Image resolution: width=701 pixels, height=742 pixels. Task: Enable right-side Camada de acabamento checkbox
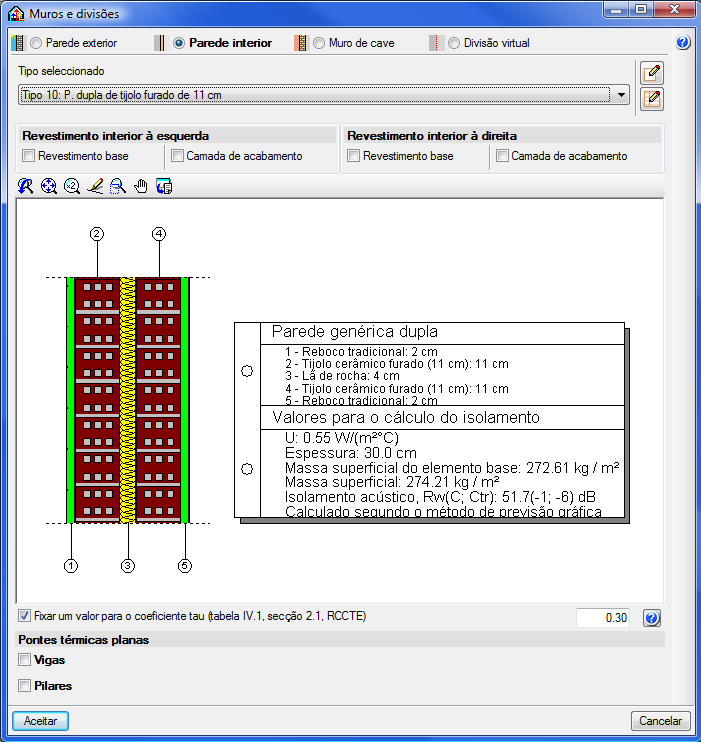(502, 156)
